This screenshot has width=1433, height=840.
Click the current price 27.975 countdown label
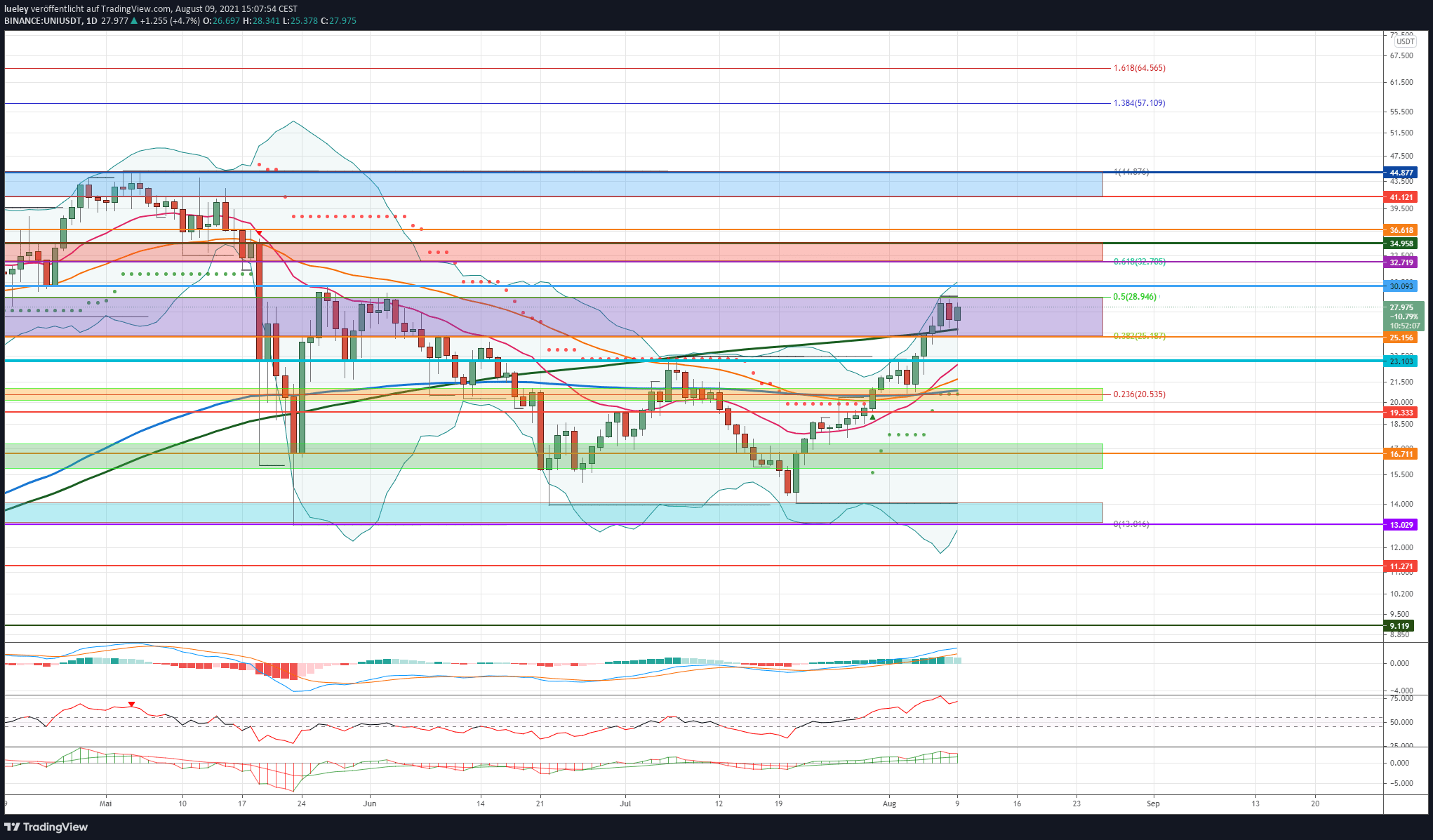tap(1402, 316)
